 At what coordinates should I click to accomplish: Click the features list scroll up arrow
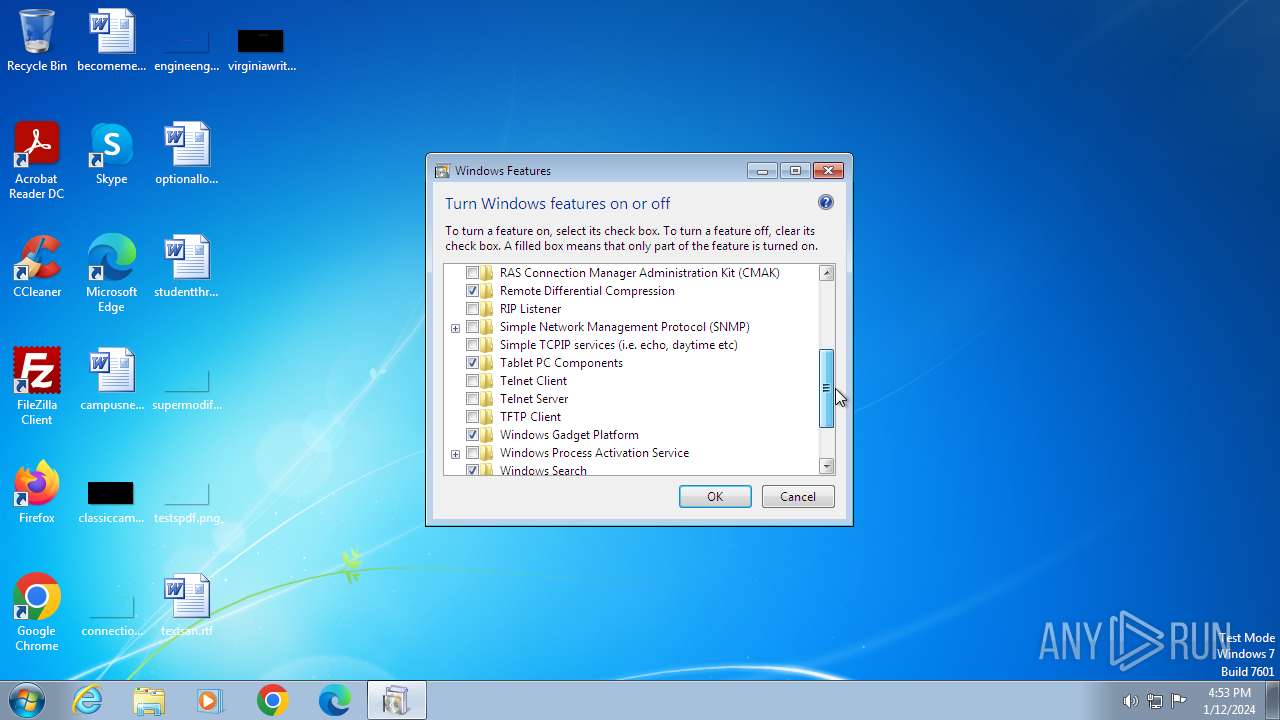(826, 273)
